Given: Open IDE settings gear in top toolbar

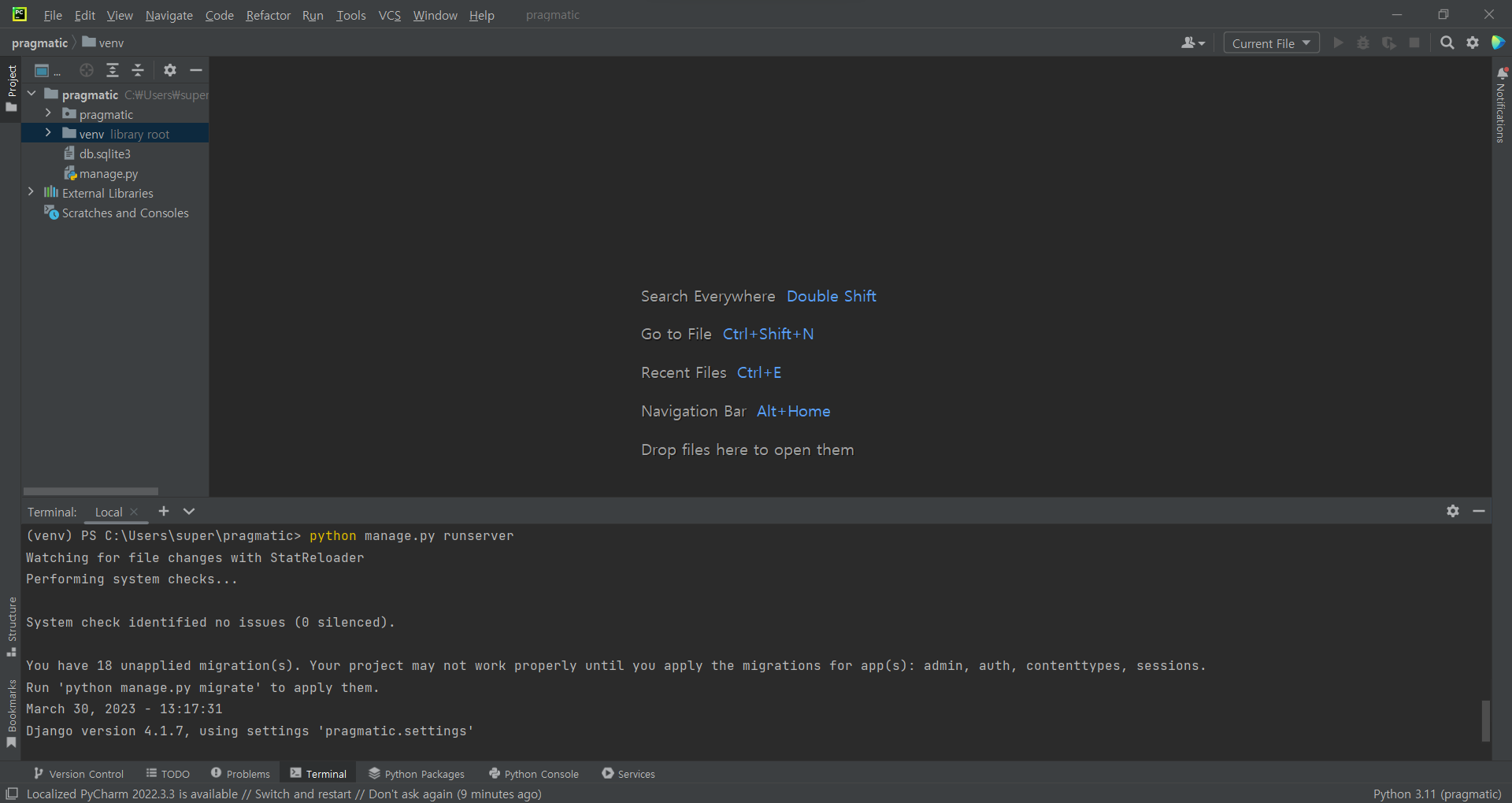Looking at the screenshot, I should (1473, 43).
